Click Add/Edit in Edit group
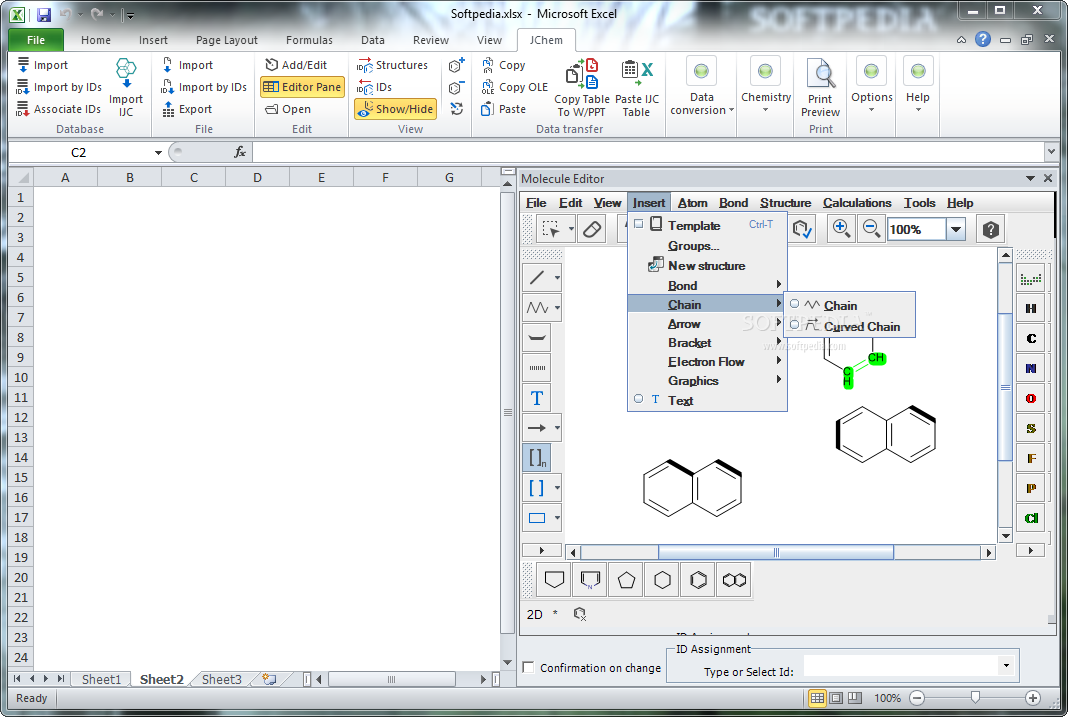This screenshot has height=717, width=1068. pyautogui.click(x=296, y=65)
